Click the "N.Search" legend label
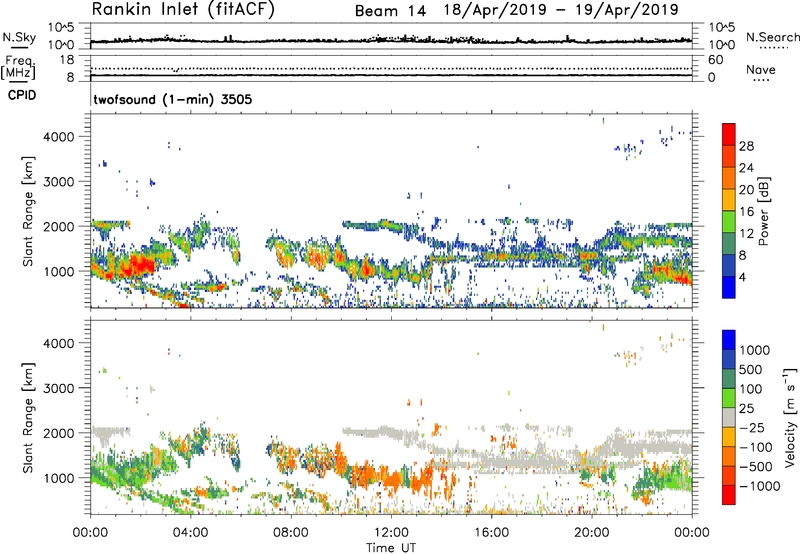The height and width of the screenshot is (554, 800). pos(772,37)
